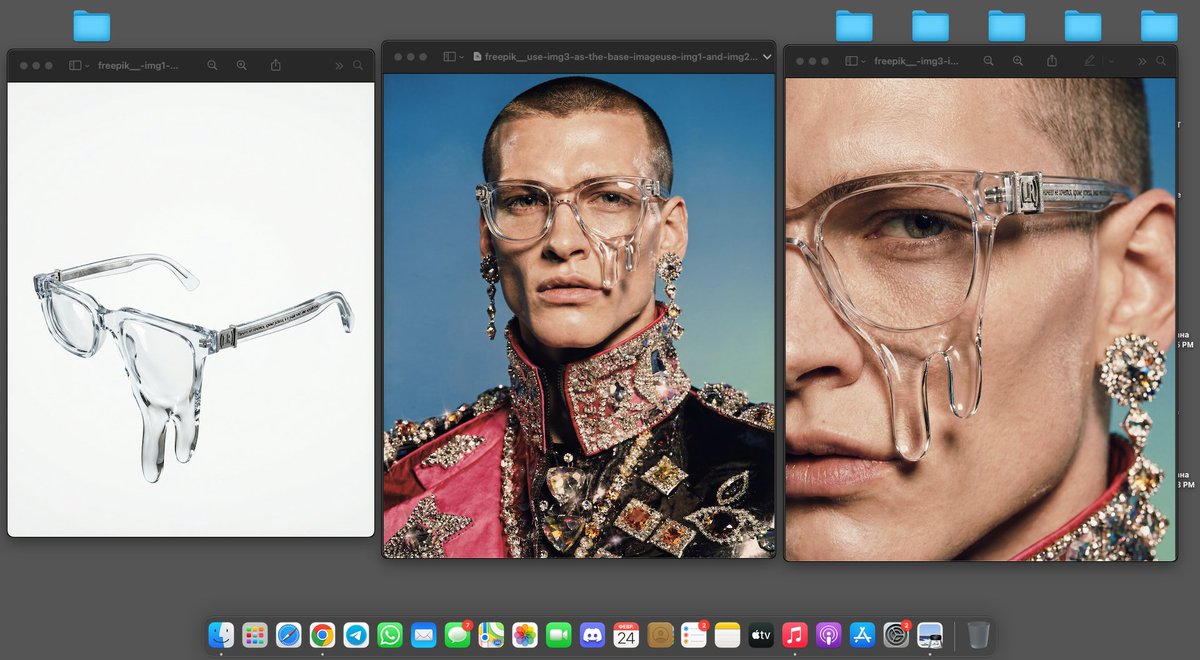Open Music app from the Dock
Screen dimensions: 1200x660
point(795,634)
